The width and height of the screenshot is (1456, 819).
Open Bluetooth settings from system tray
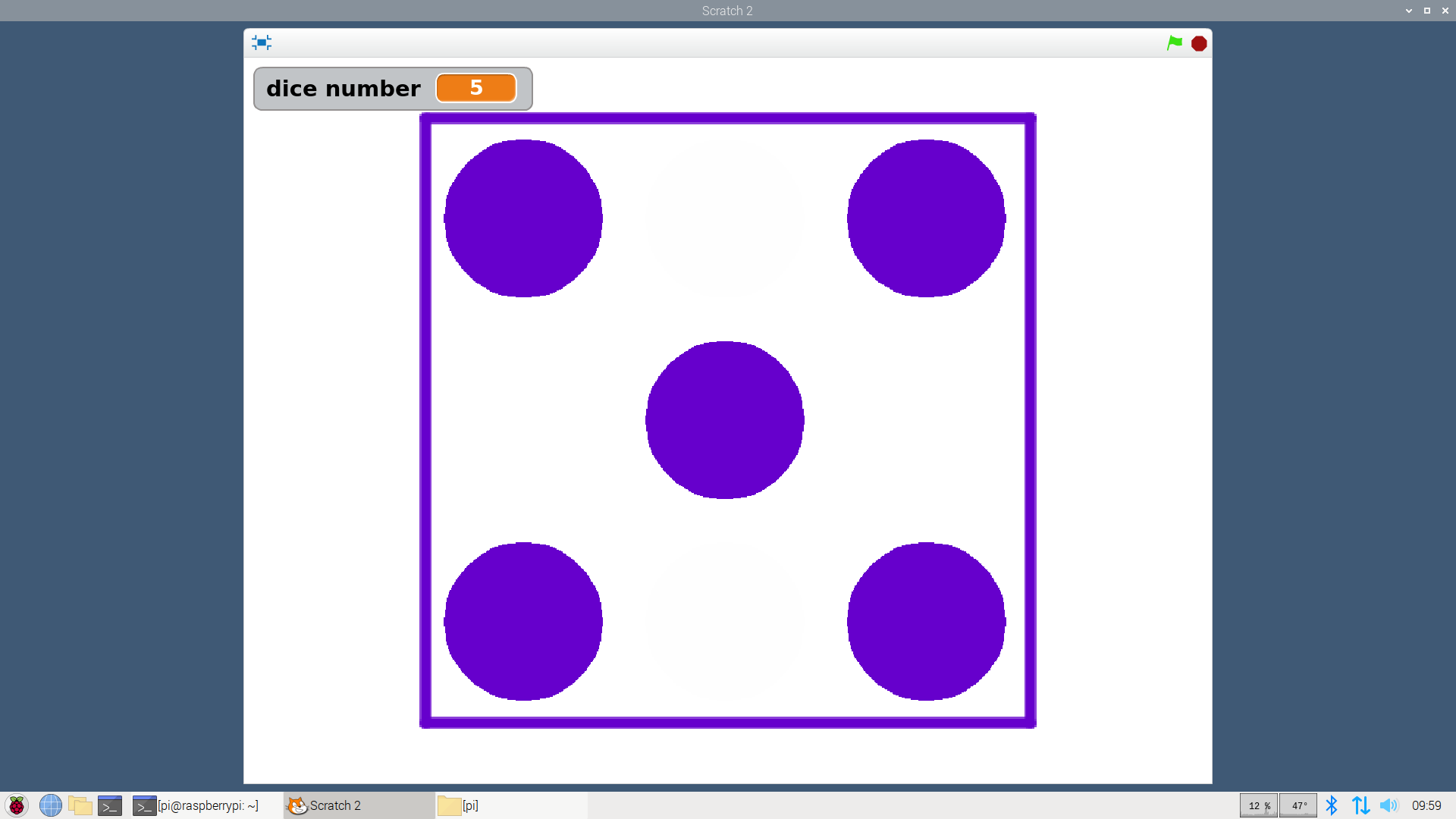point(1333,805)
